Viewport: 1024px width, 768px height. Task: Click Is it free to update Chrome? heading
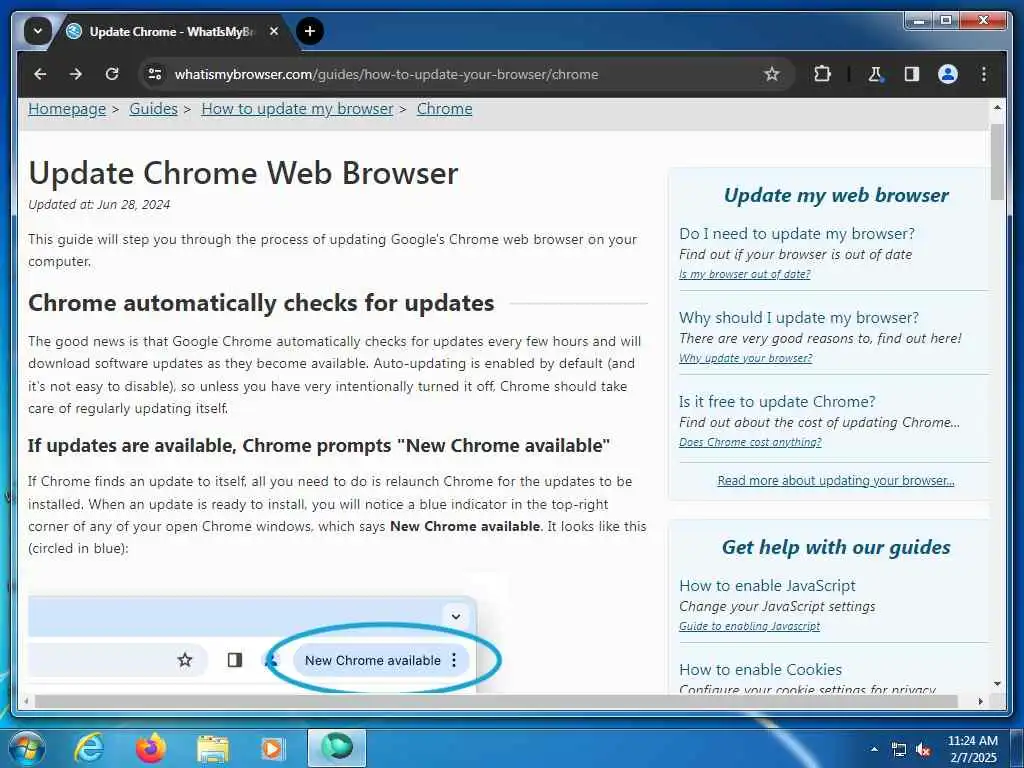click(x=777, y=401)
